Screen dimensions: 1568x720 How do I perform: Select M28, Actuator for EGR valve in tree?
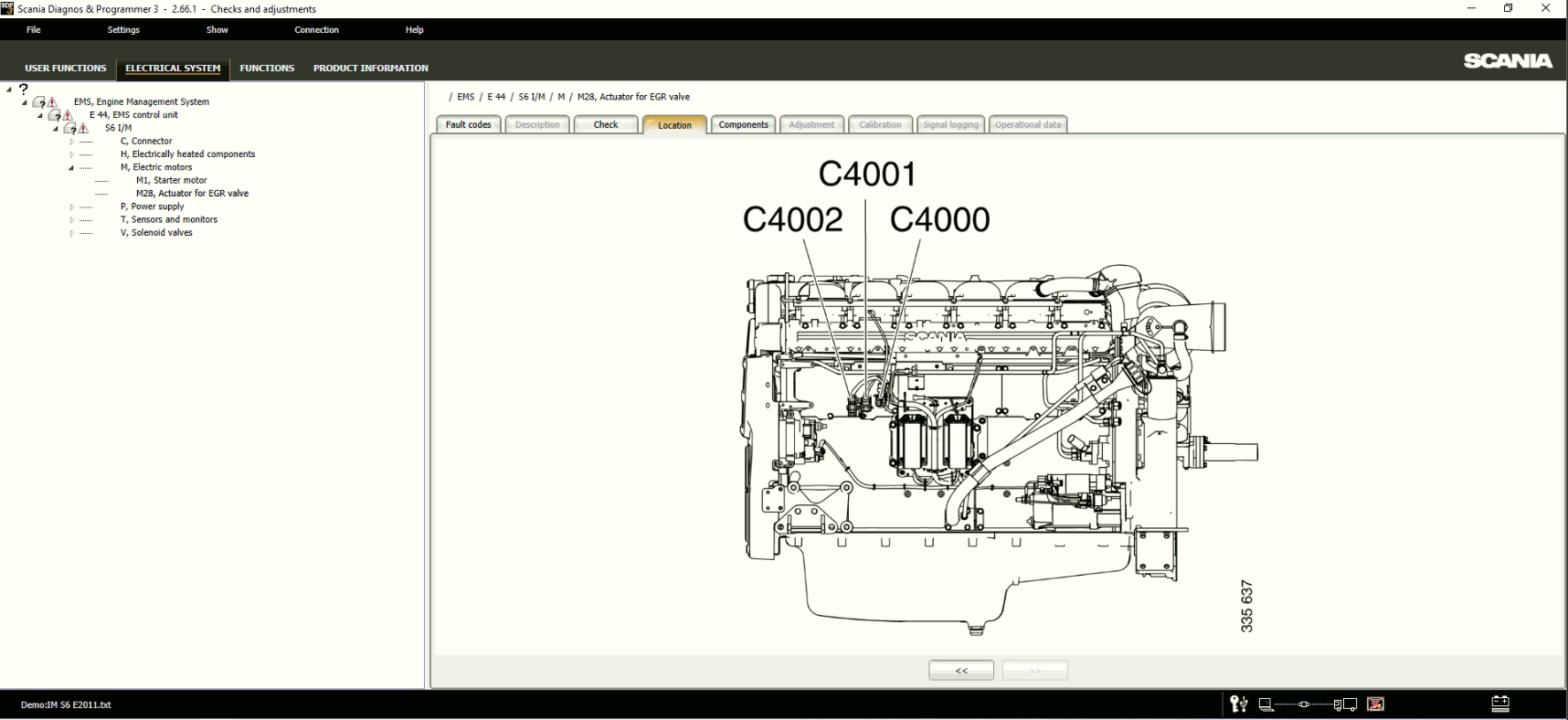click(192, 194)
